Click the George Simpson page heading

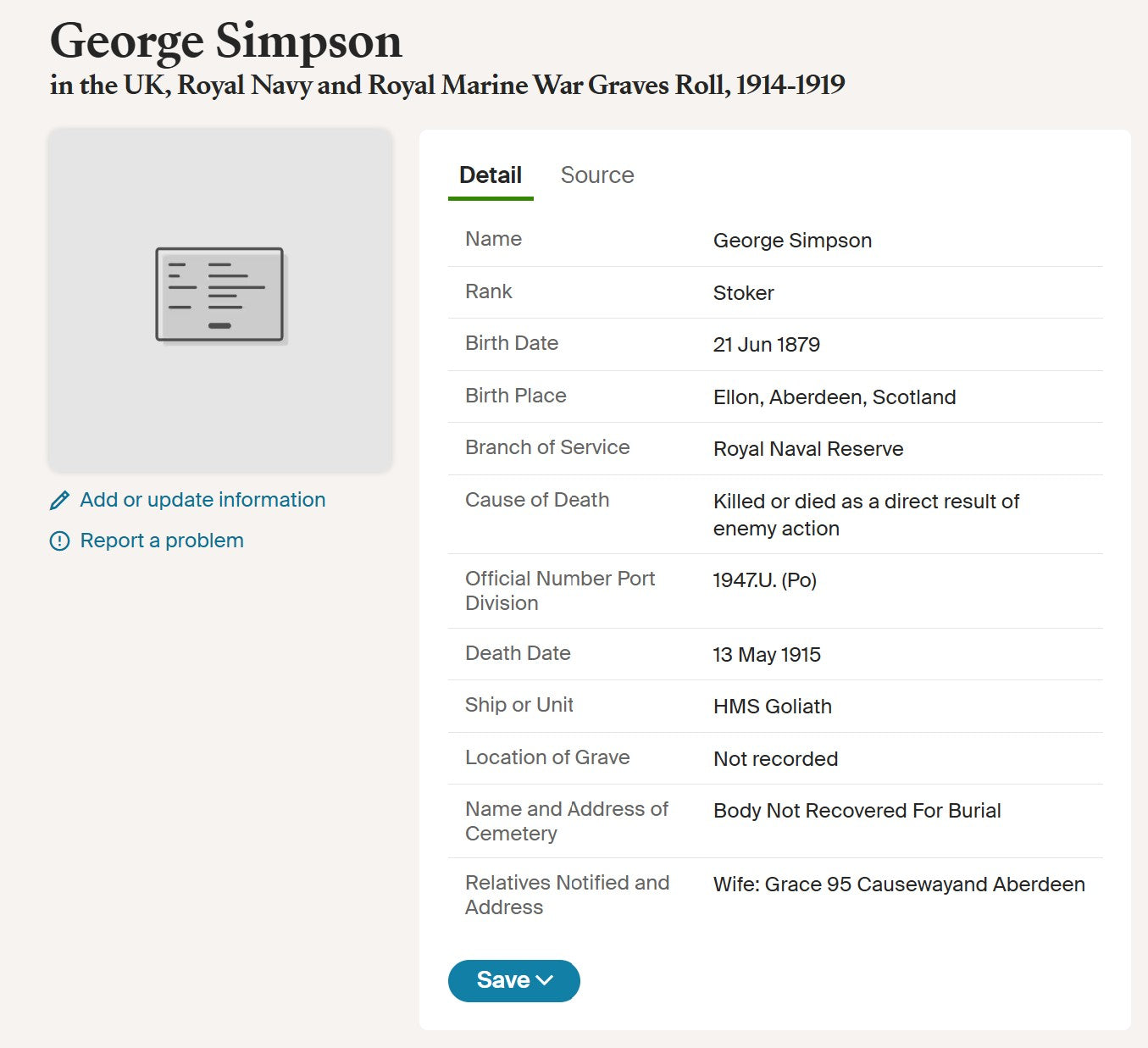225,41
